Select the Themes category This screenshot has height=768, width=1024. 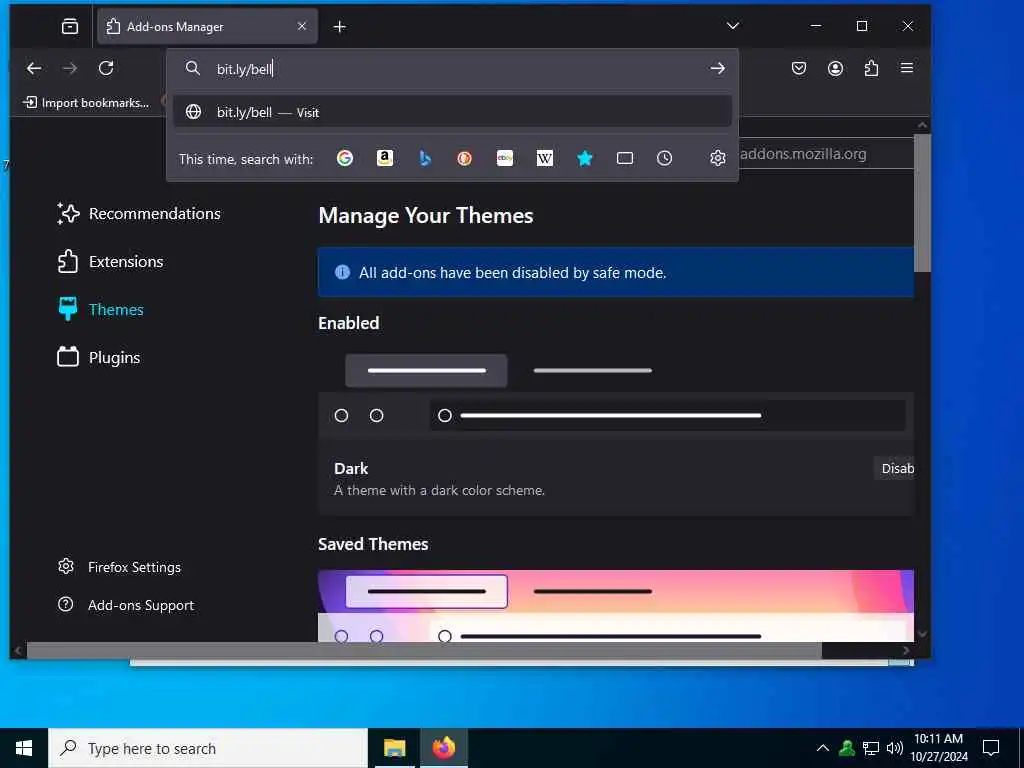coord(101,310)
